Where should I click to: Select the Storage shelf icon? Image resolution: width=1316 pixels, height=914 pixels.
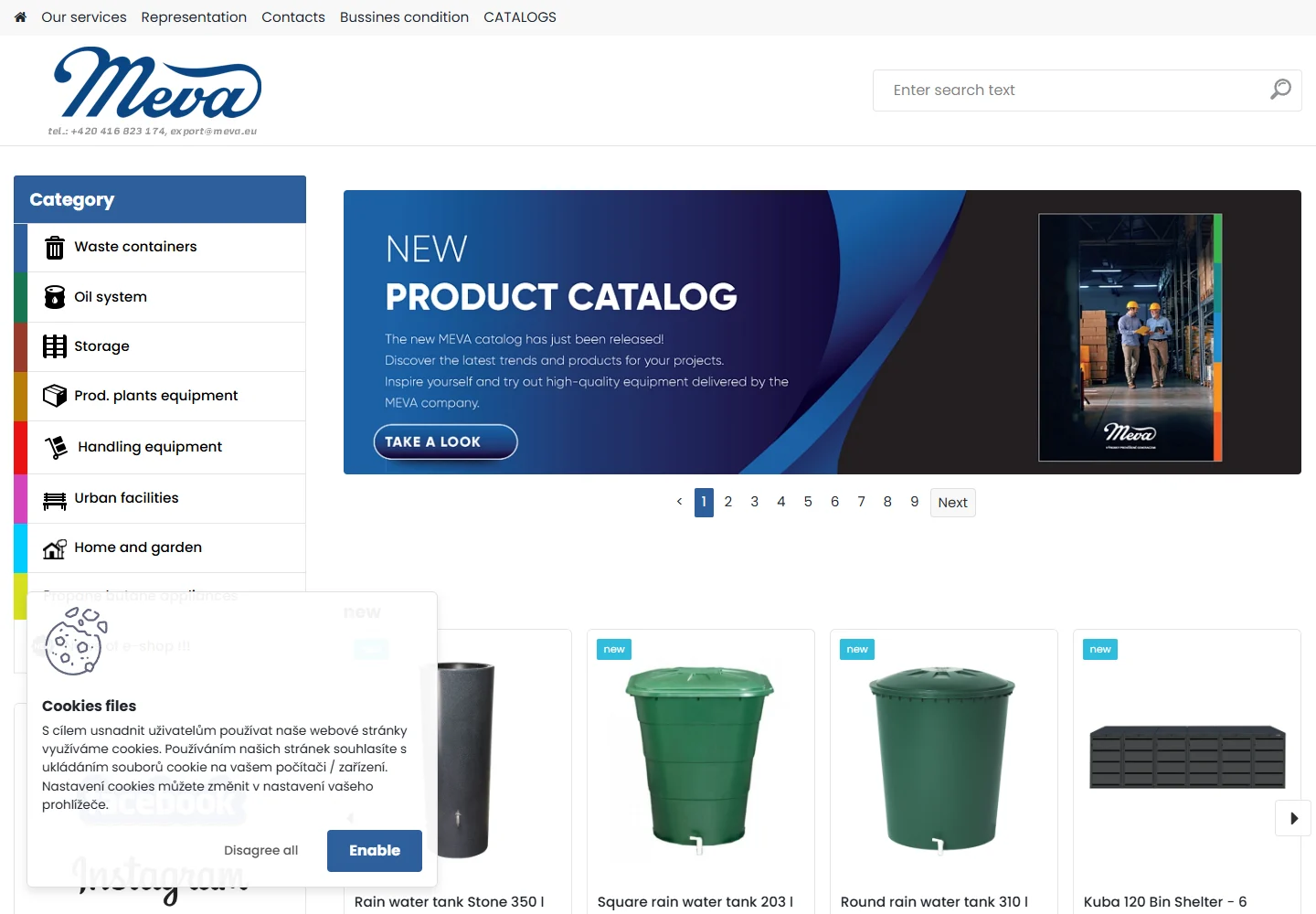click(x=55, y=346)
